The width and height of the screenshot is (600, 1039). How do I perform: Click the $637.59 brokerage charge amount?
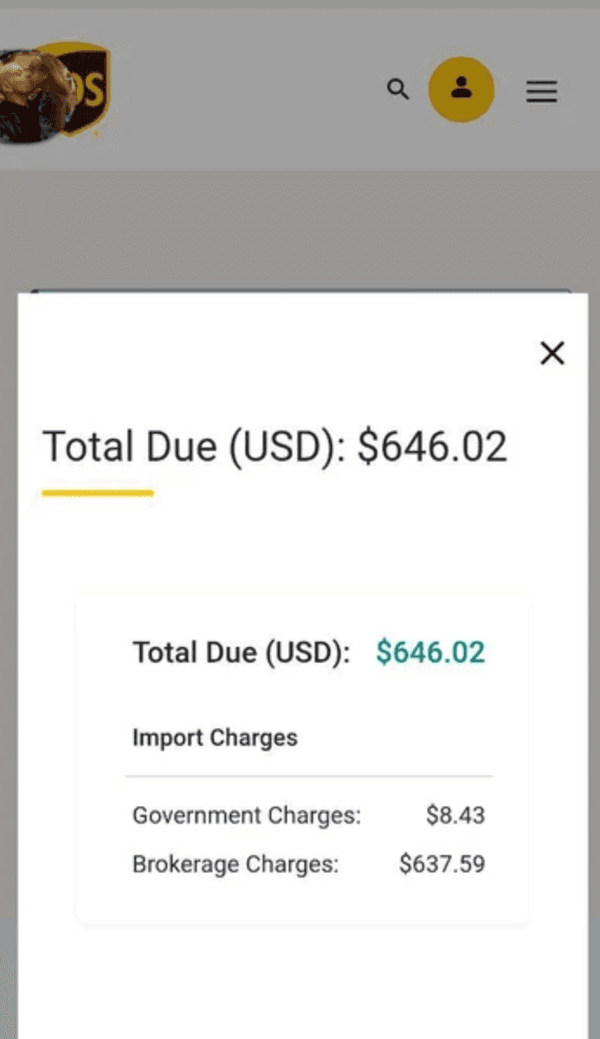point(441,864)
